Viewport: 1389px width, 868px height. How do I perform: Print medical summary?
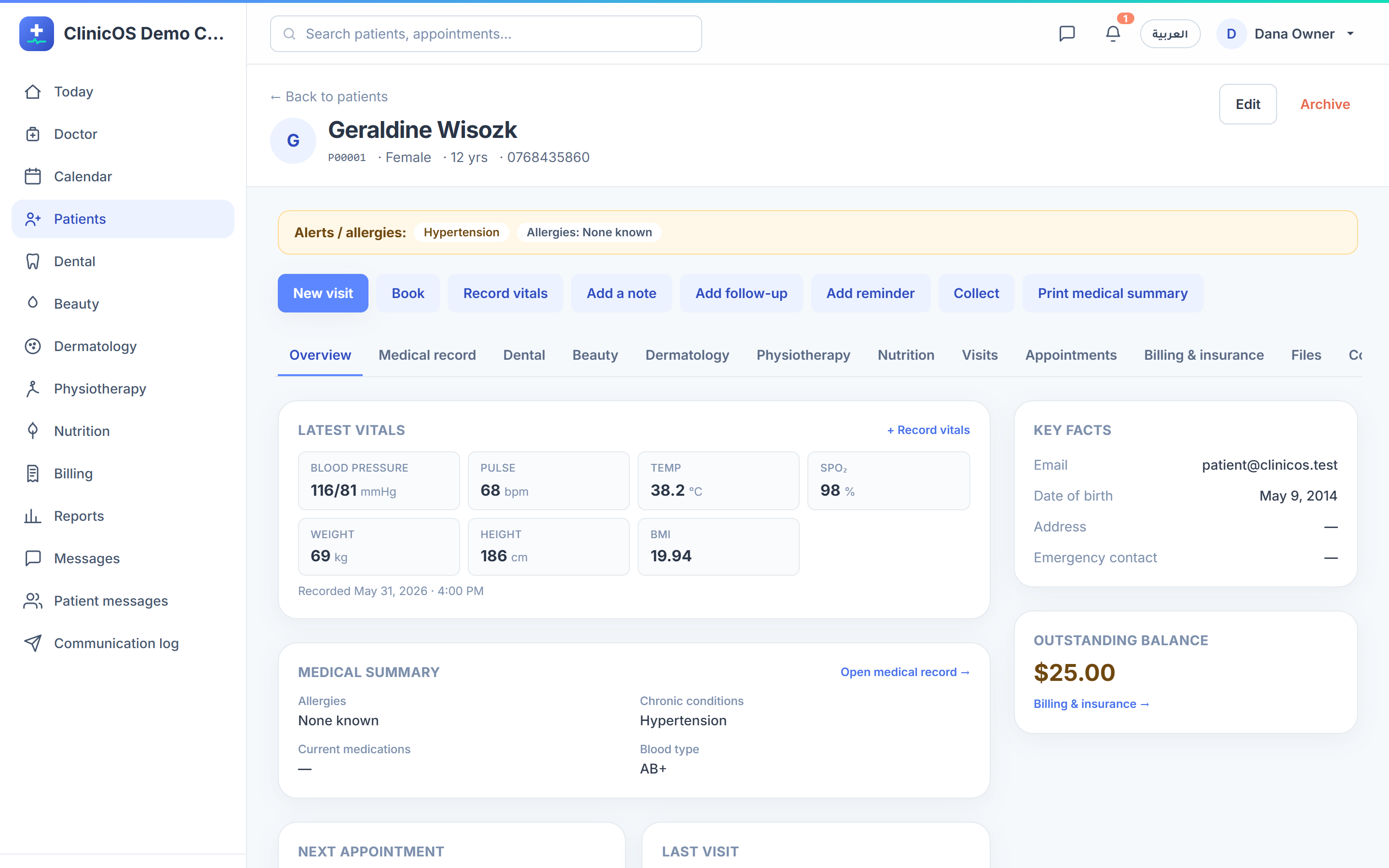(x=1112, y=293)
